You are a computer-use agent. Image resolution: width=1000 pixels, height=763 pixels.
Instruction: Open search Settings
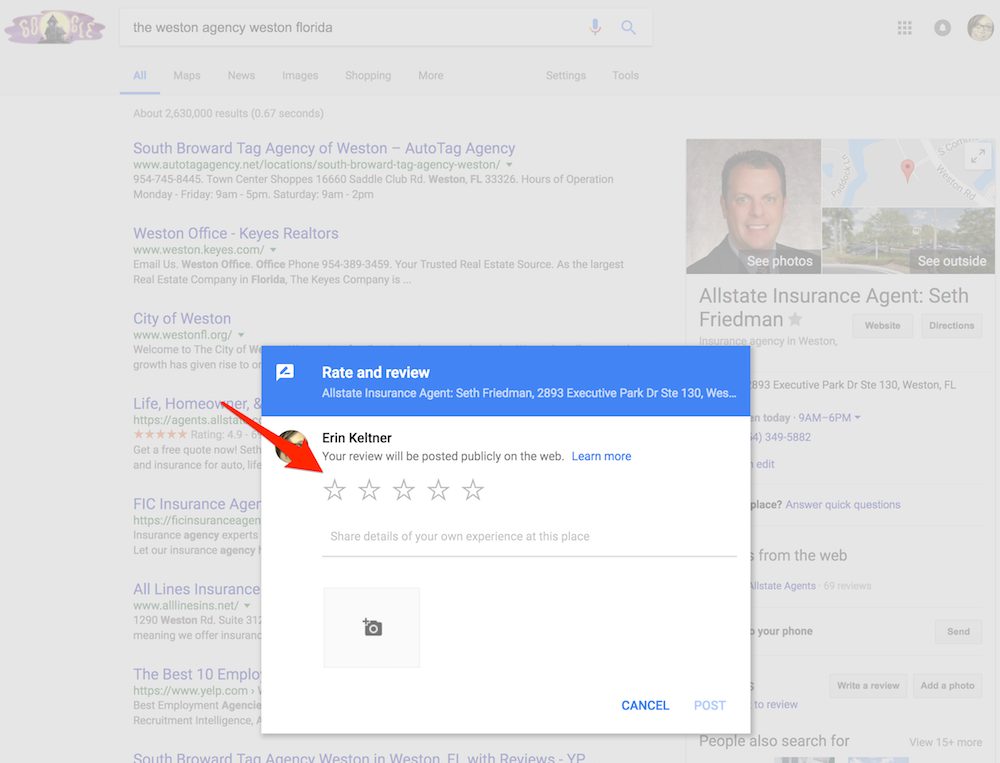click(565, 75)
